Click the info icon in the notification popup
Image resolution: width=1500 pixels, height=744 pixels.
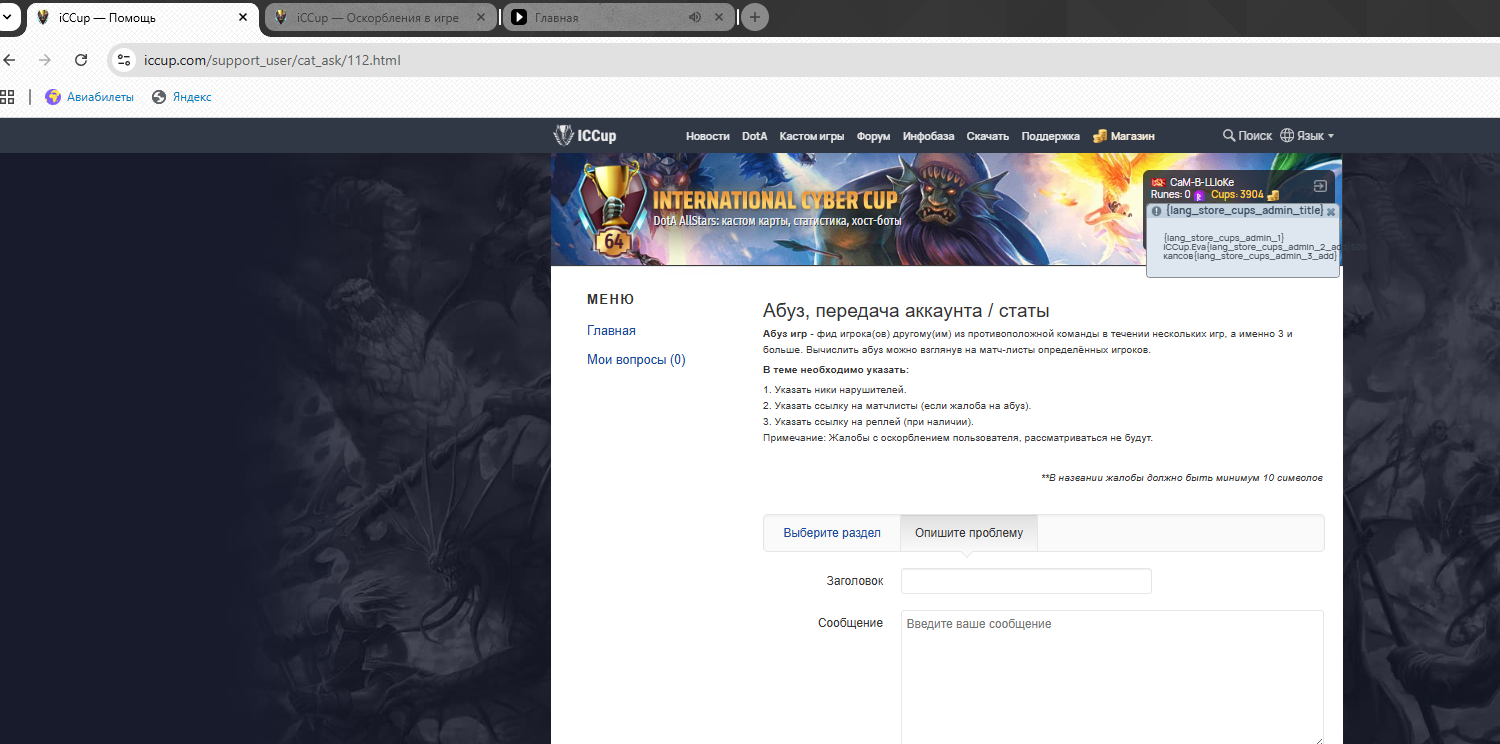coord(1156,211)
